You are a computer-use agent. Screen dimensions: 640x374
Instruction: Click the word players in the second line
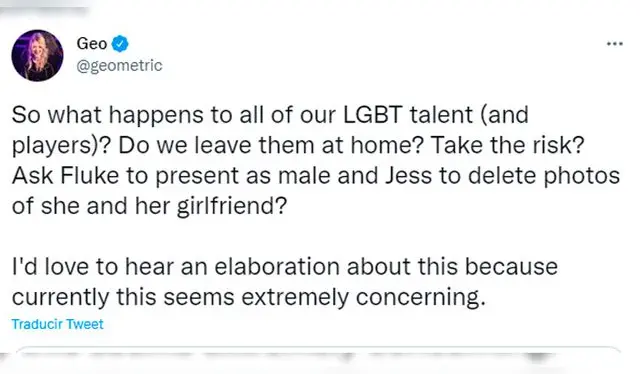pos(52,146)
